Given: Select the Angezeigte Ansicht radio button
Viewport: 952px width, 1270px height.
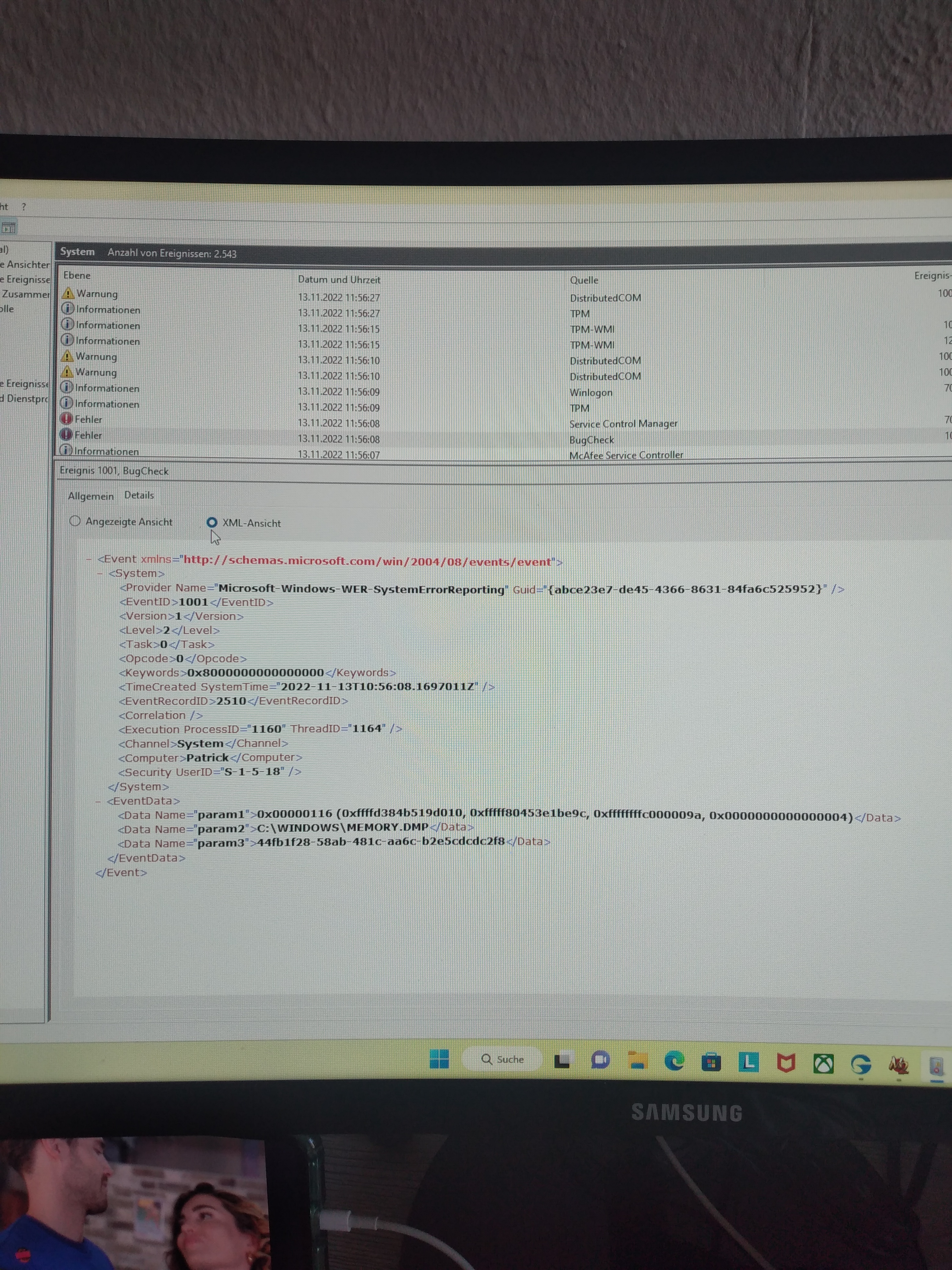Looking at the screenshot, I should tap(75, 521).
